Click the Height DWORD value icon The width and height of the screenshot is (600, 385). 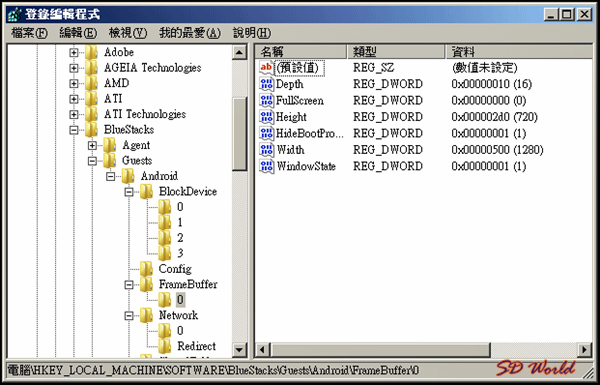[266, 117]
